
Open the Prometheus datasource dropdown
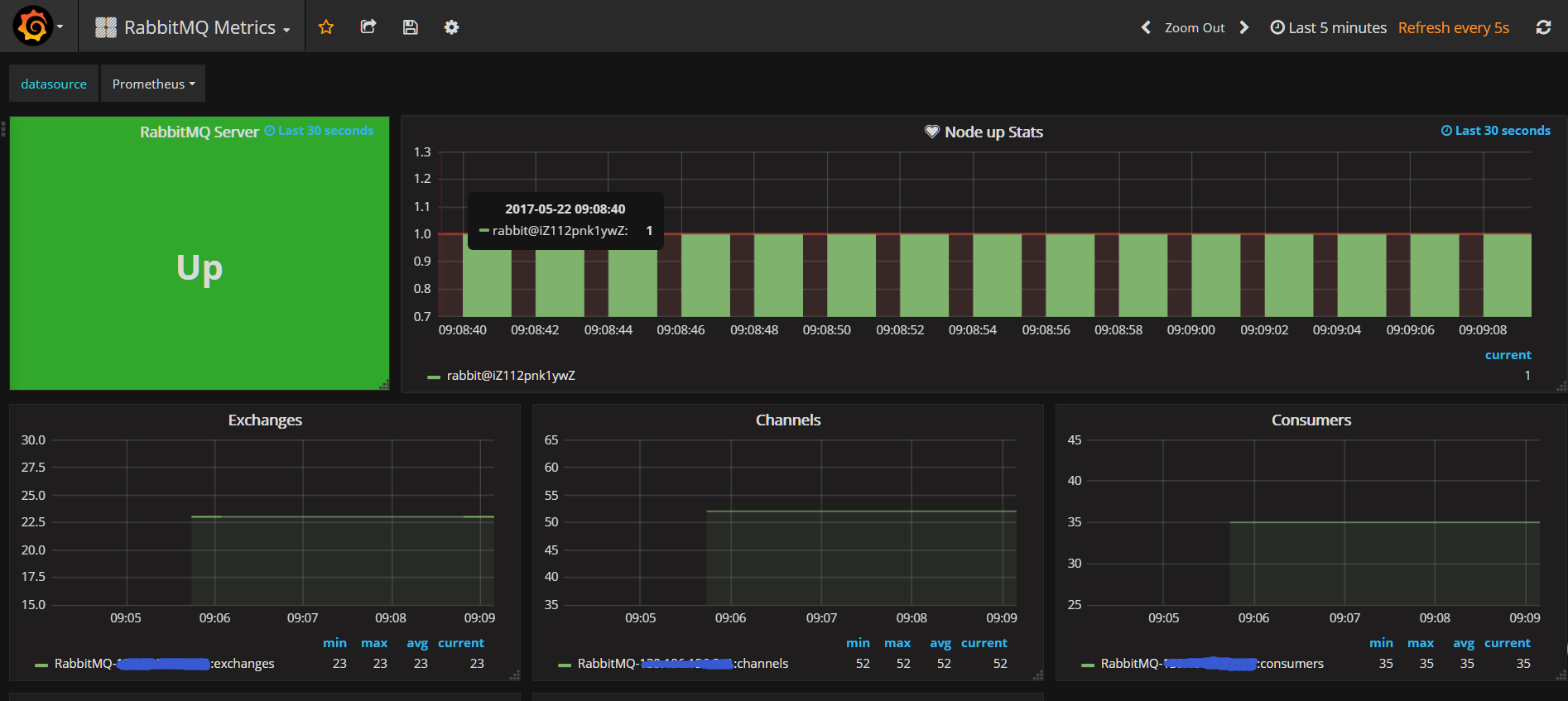click(153, 84)
